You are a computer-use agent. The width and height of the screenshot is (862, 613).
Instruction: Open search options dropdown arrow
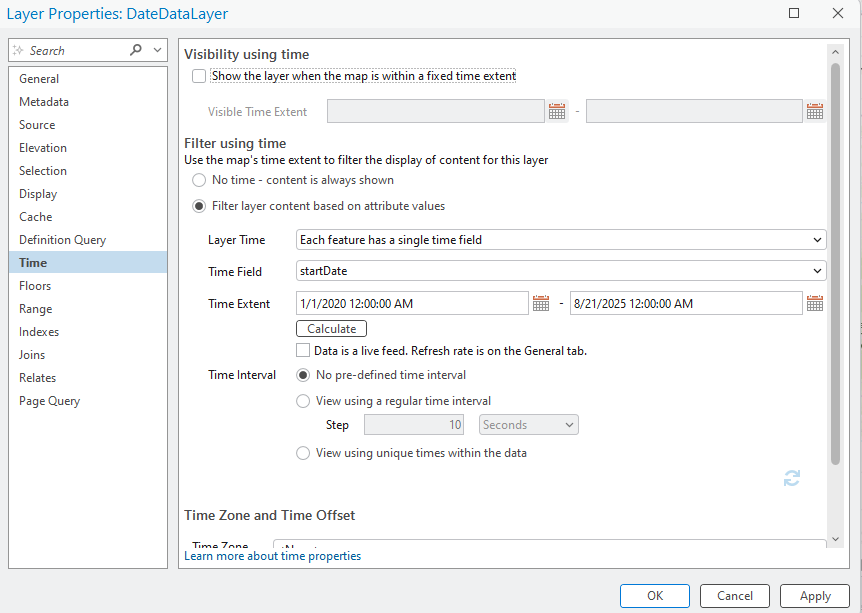[x=157, y=50]
